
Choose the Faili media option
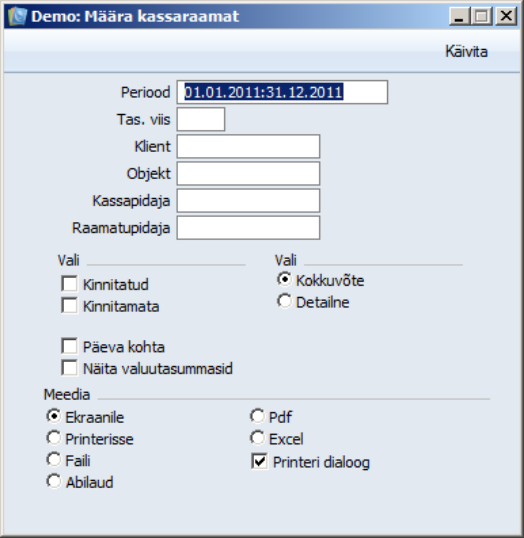tap(54, 459)
